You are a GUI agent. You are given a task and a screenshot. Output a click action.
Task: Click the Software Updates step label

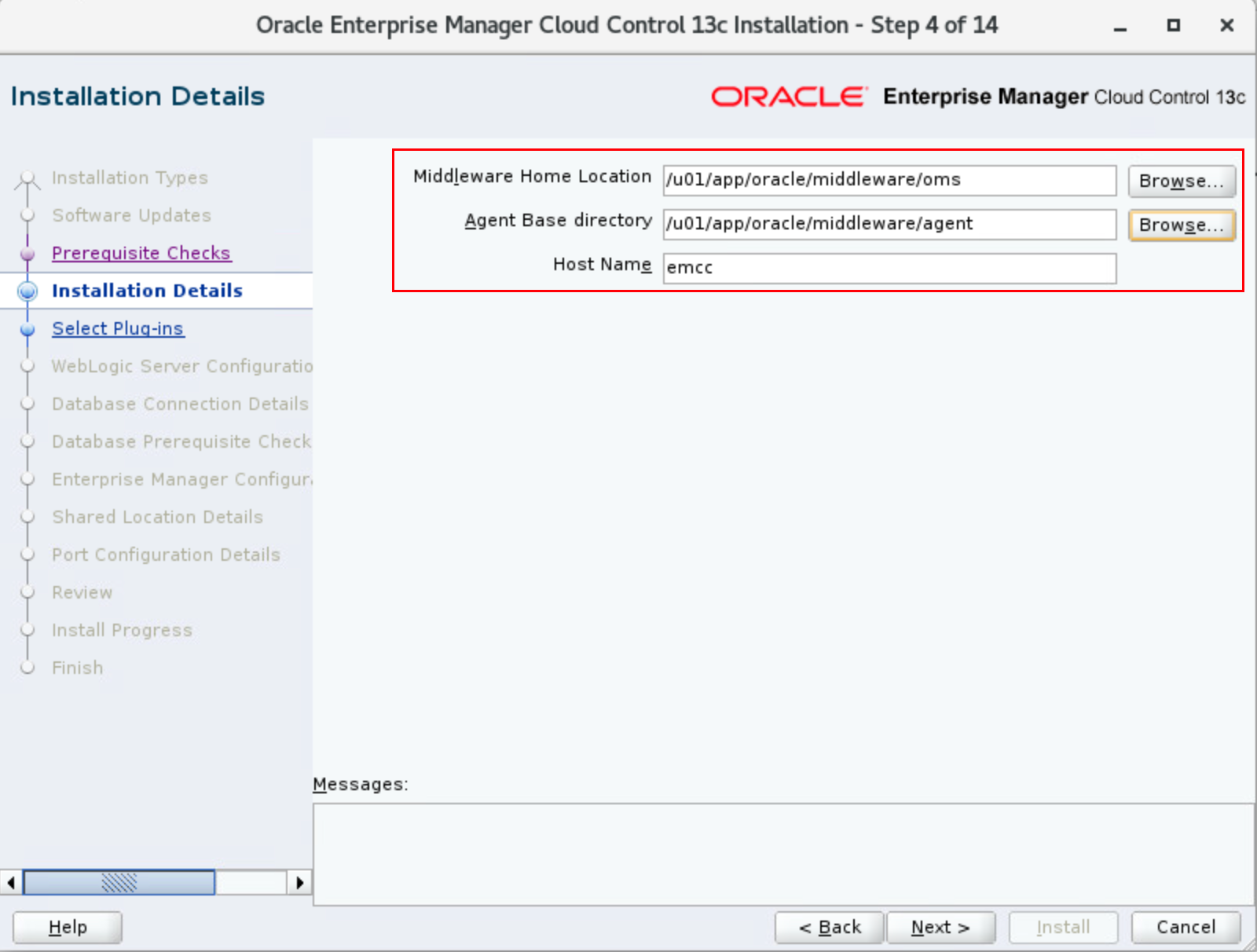(131, 215)
